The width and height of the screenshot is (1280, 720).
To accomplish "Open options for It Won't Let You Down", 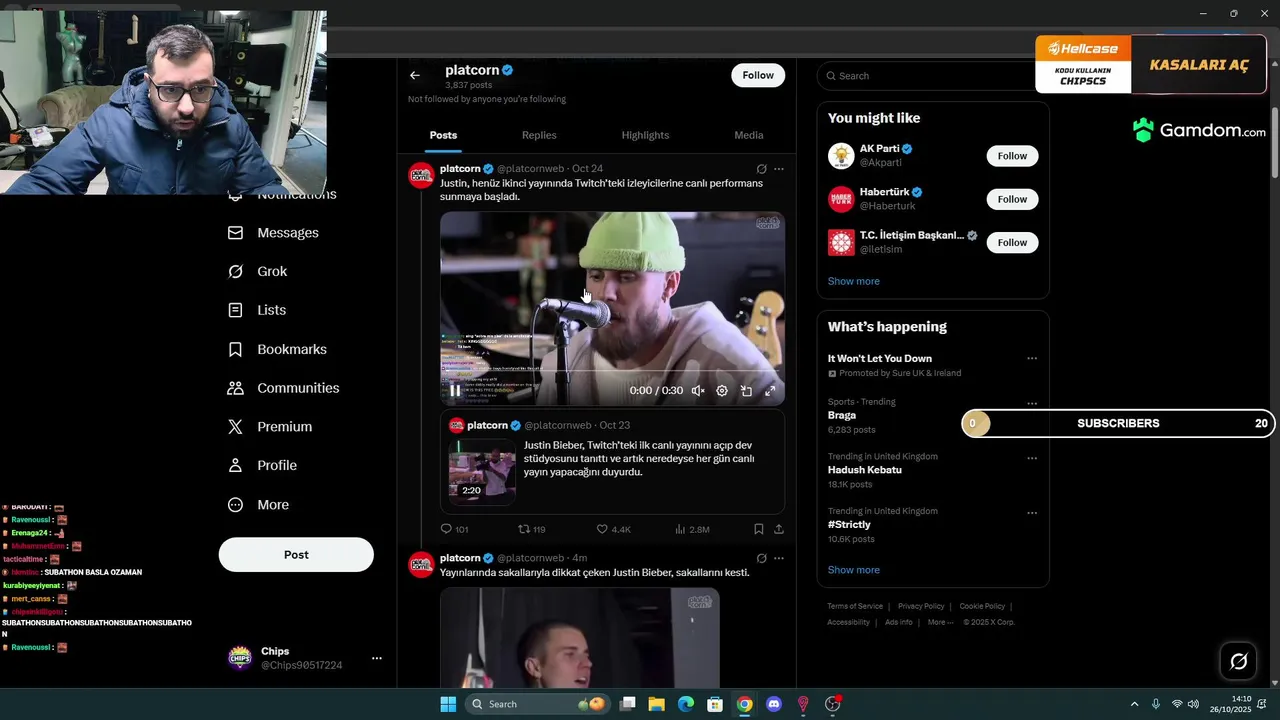I will (x=1031, y=358).
